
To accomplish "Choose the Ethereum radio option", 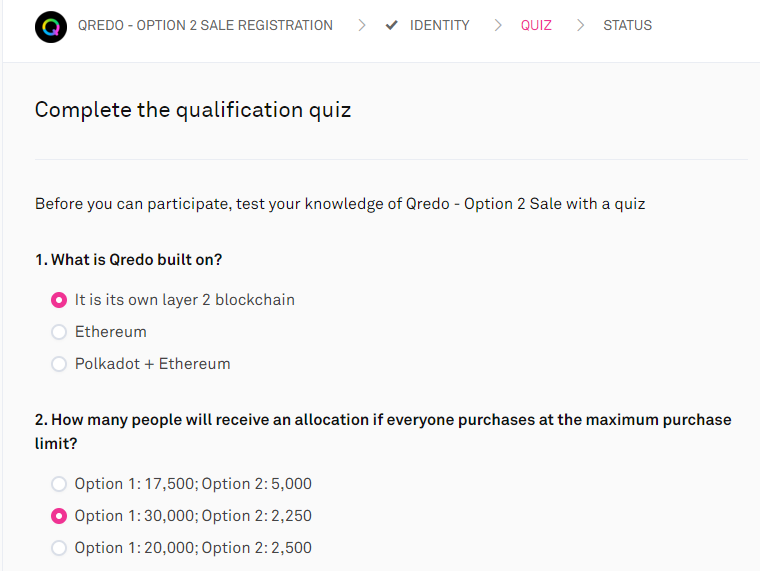I will point(59,332).
